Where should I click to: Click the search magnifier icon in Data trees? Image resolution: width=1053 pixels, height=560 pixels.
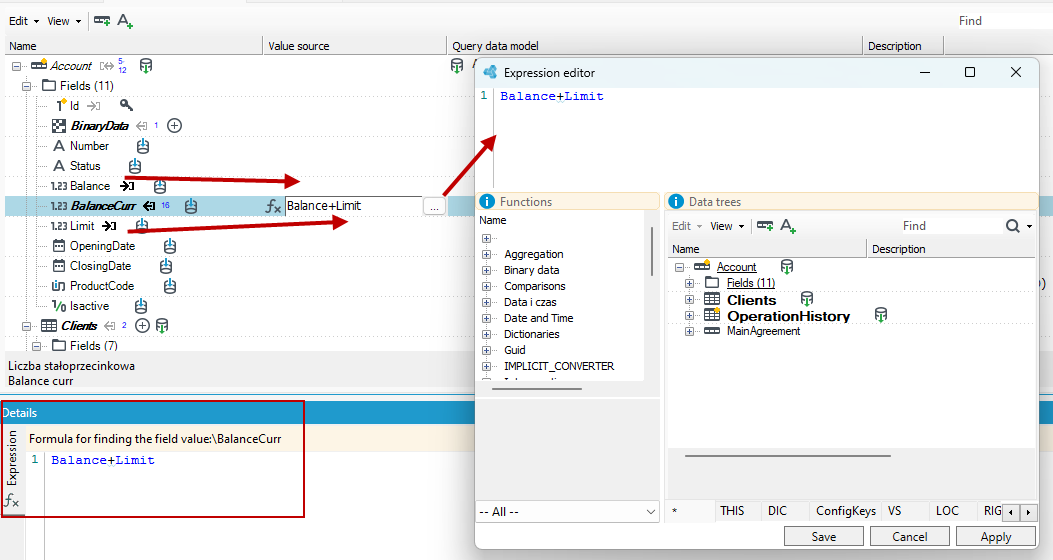pyautogui.click(x=1013, y=226)
